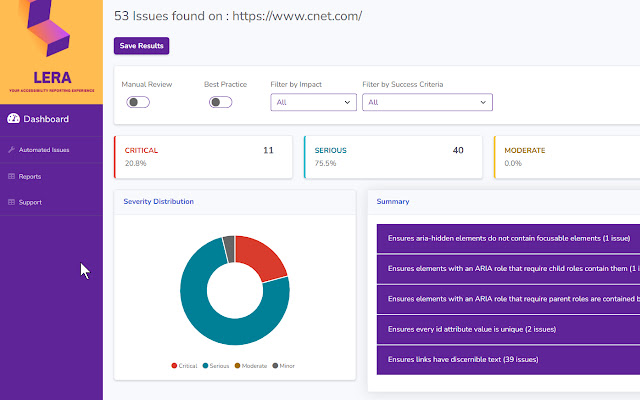Toggle the Manual Review switch

point(137,102)
